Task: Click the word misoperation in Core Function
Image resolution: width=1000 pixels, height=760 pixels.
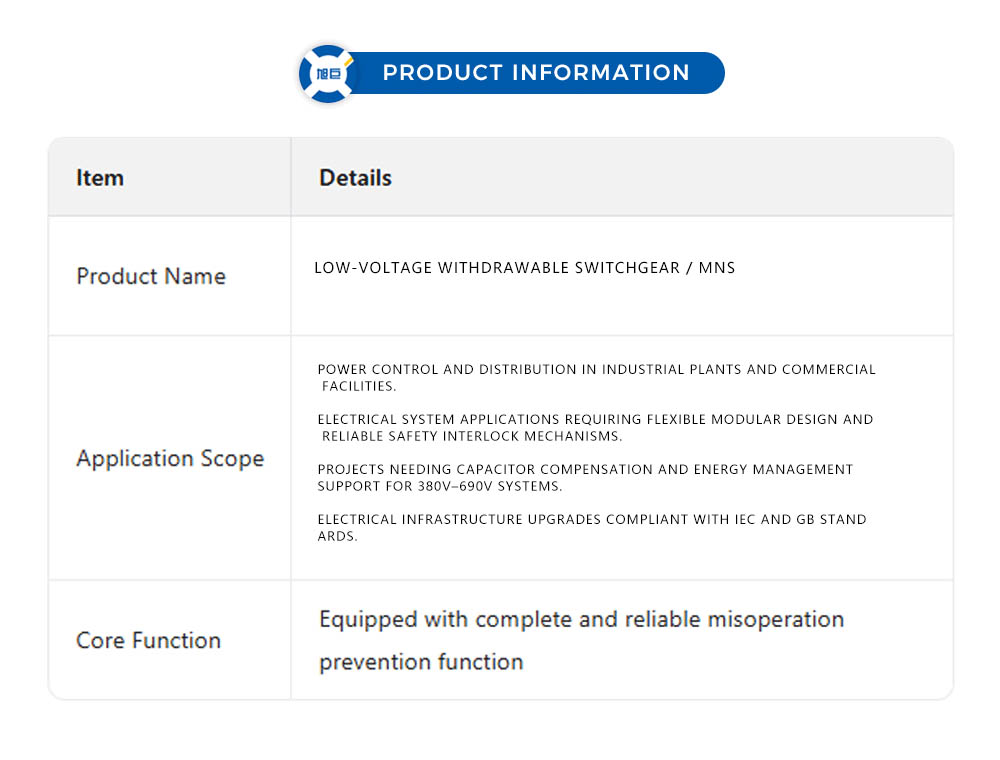Action: point(775,620)
